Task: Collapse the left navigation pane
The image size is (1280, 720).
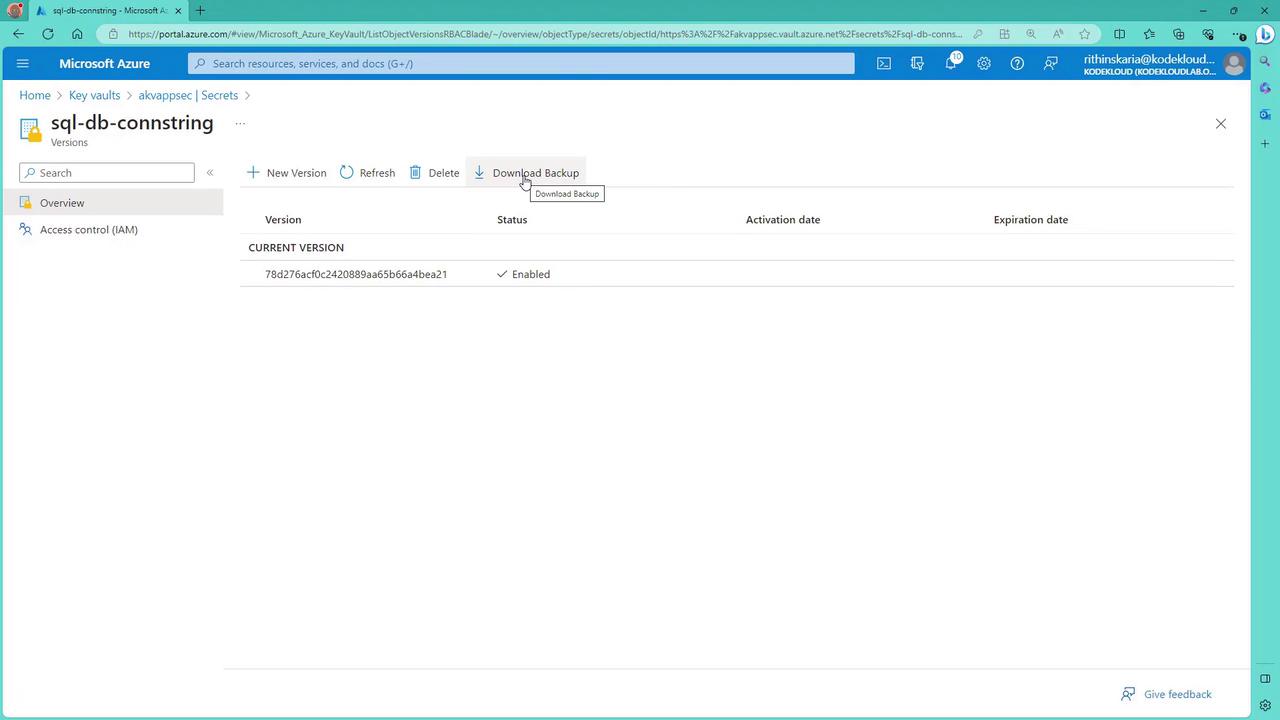Action: coord(210,173)
